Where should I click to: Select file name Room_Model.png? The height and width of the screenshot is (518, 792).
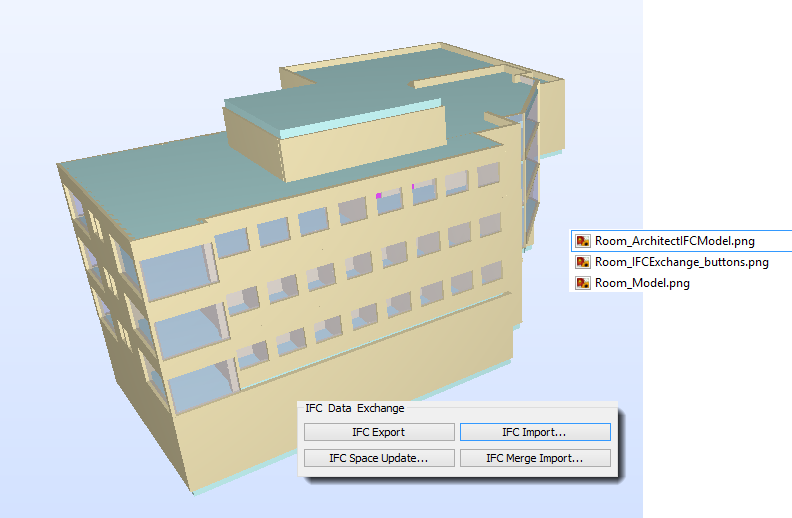coord(642,283)
